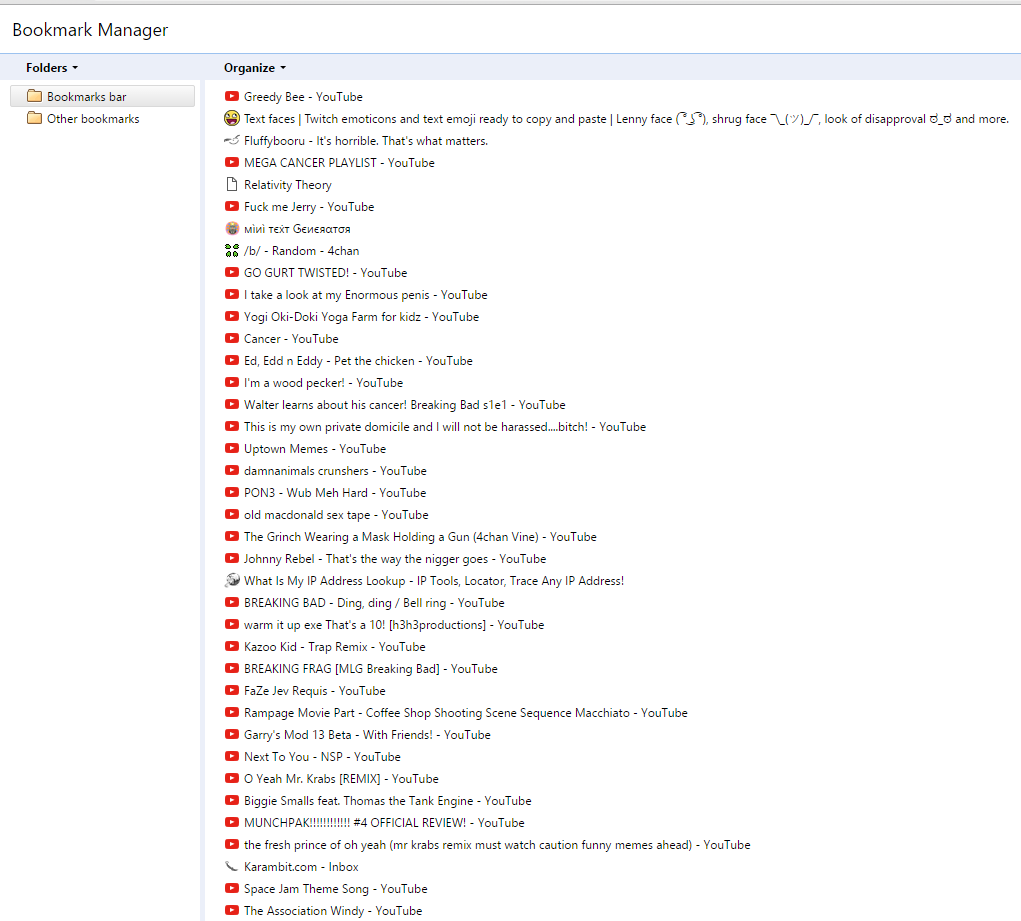
Task: Click YouTube icon beside FaZe Jev Requis
Action: click(232, 690)
